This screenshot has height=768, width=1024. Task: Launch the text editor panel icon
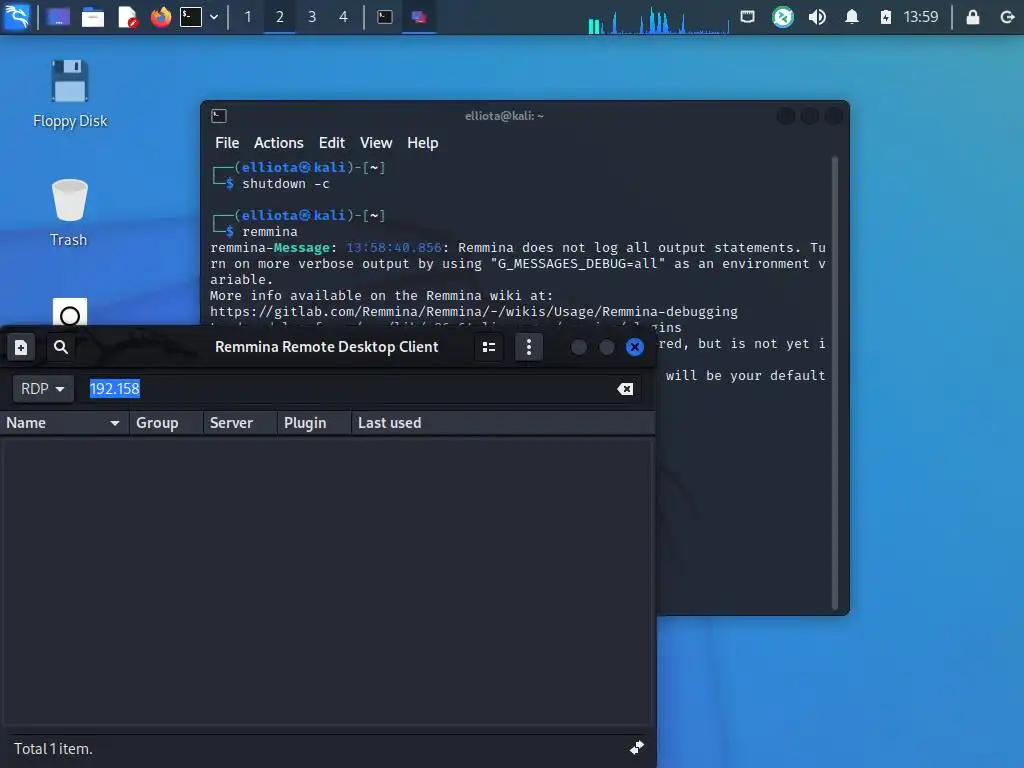[127, 17]
